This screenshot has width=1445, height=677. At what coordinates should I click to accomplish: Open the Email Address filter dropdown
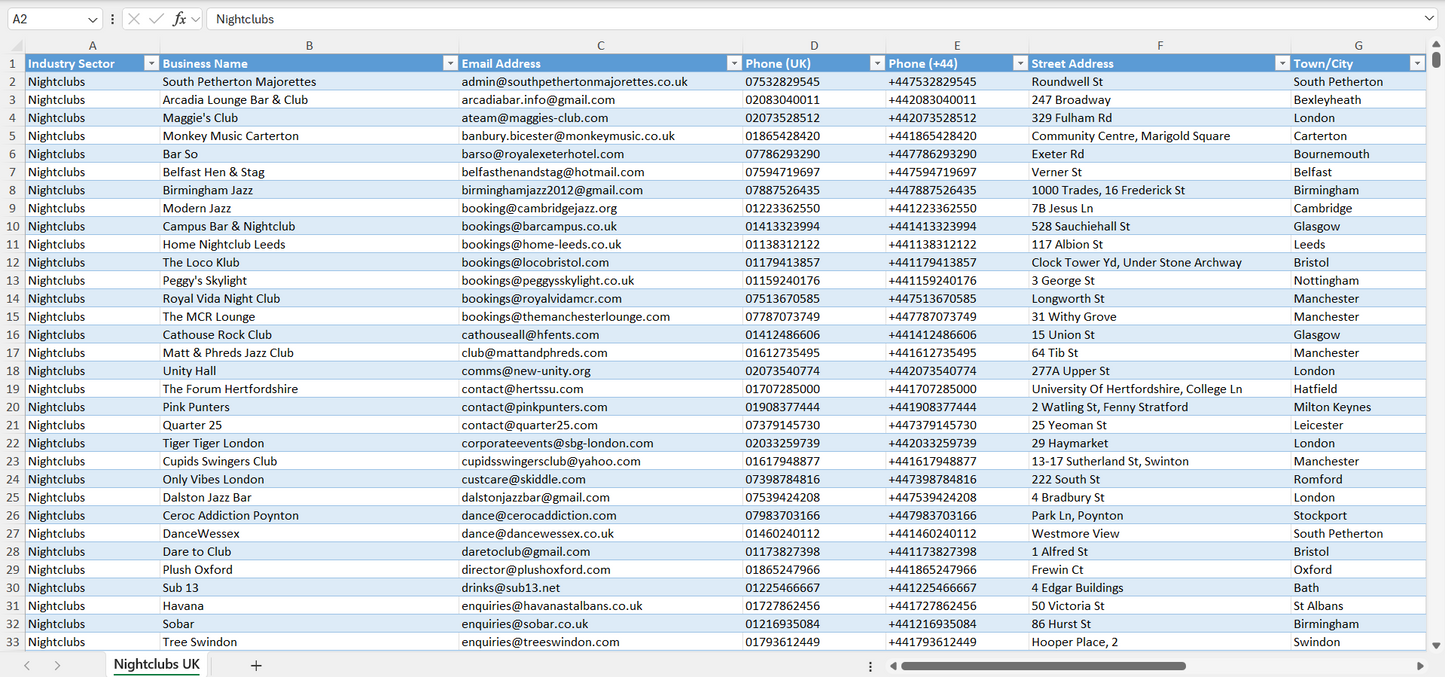(x=734, y=63)
